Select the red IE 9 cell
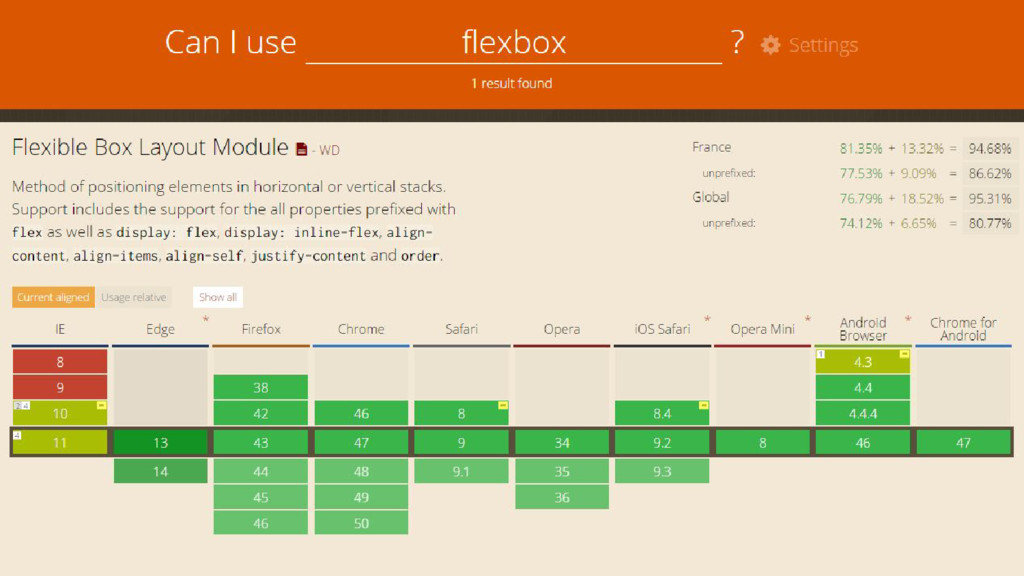Image resolution: width=1024 pixels, height=576 pixels. click(60, 387)
